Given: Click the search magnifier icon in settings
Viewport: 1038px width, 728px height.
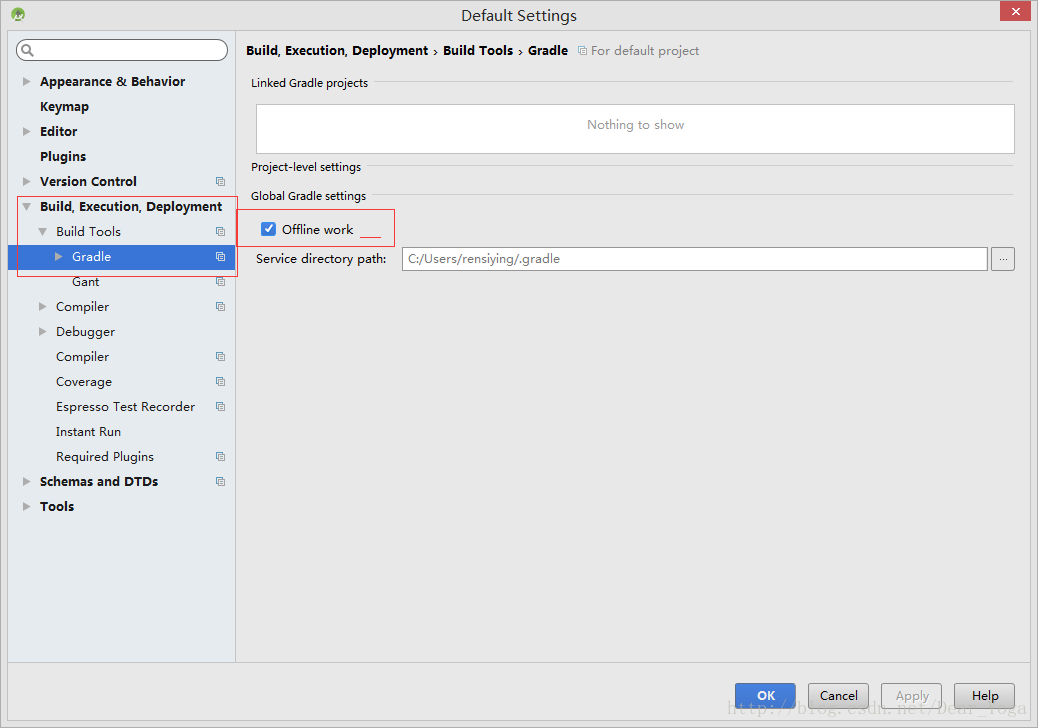Looking at the screenshot, I should (27, 50).
